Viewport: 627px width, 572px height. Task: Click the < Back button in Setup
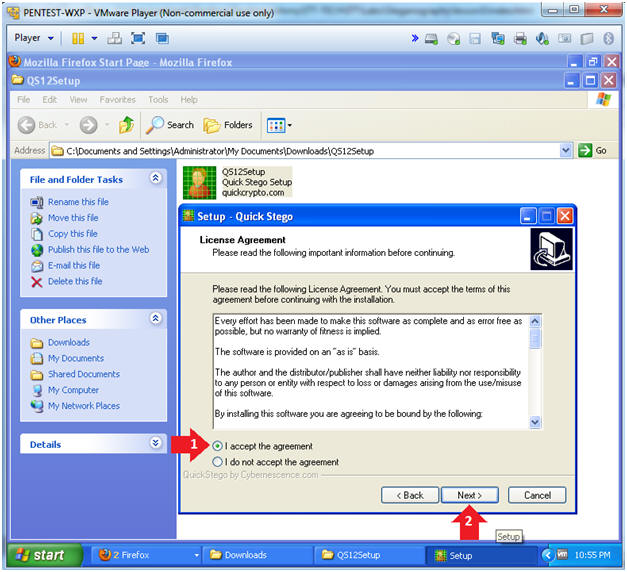pos(410,495)
